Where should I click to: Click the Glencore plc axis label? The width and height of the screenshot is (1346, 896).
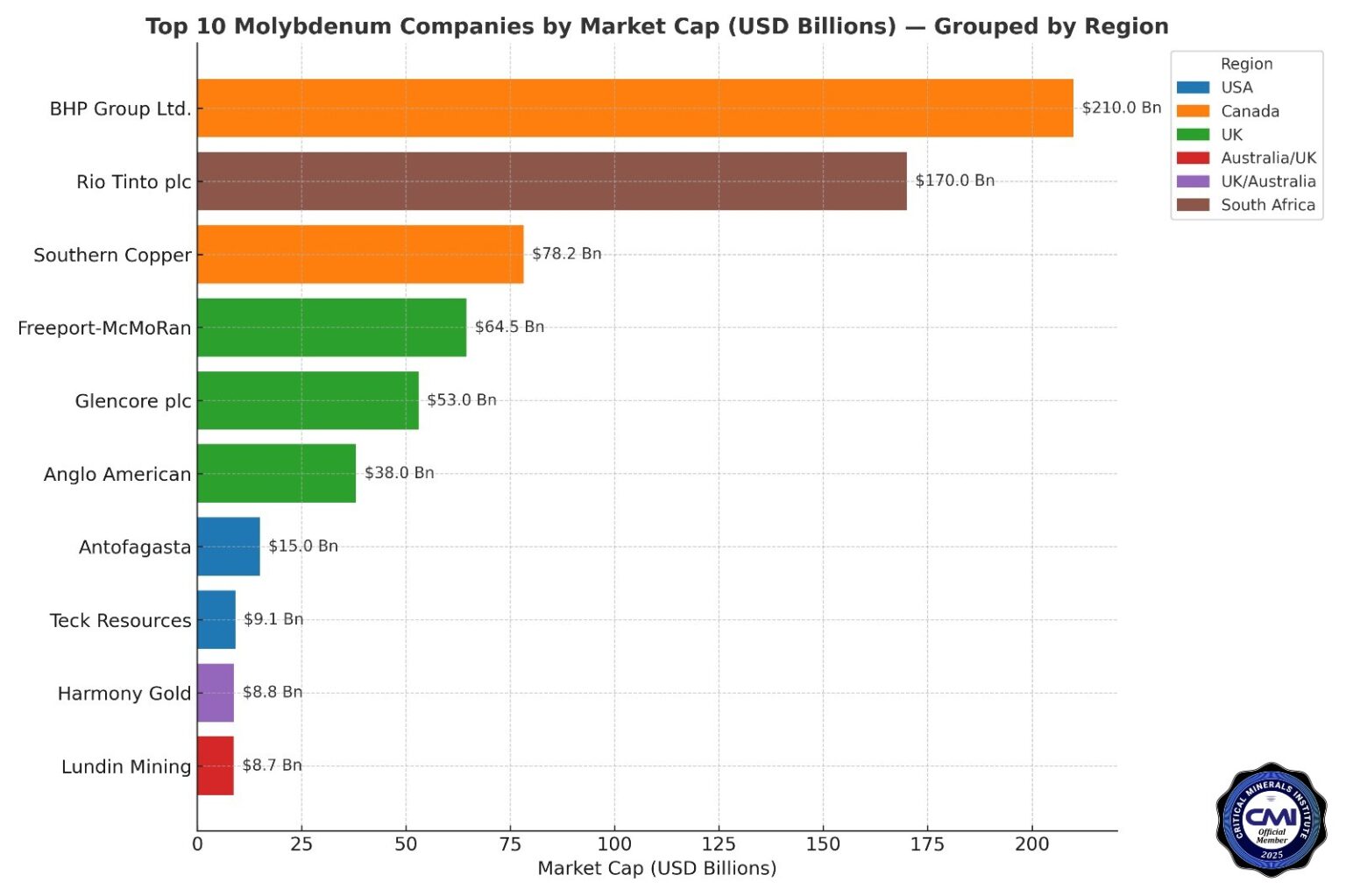click(133, 401)
